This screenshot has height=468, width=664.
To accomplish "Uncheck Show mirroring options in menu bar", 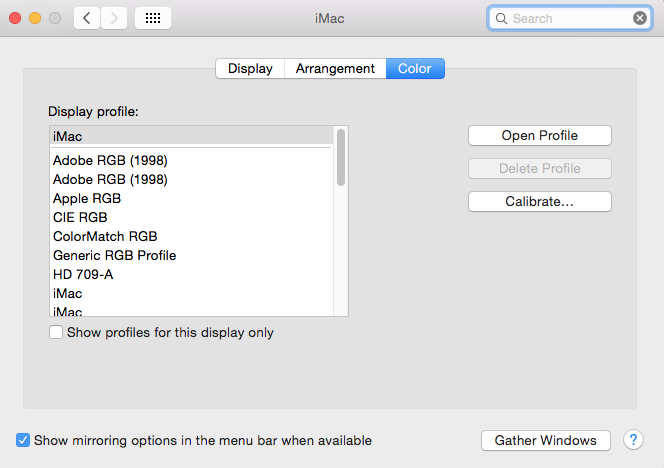I will coord(23,440).
